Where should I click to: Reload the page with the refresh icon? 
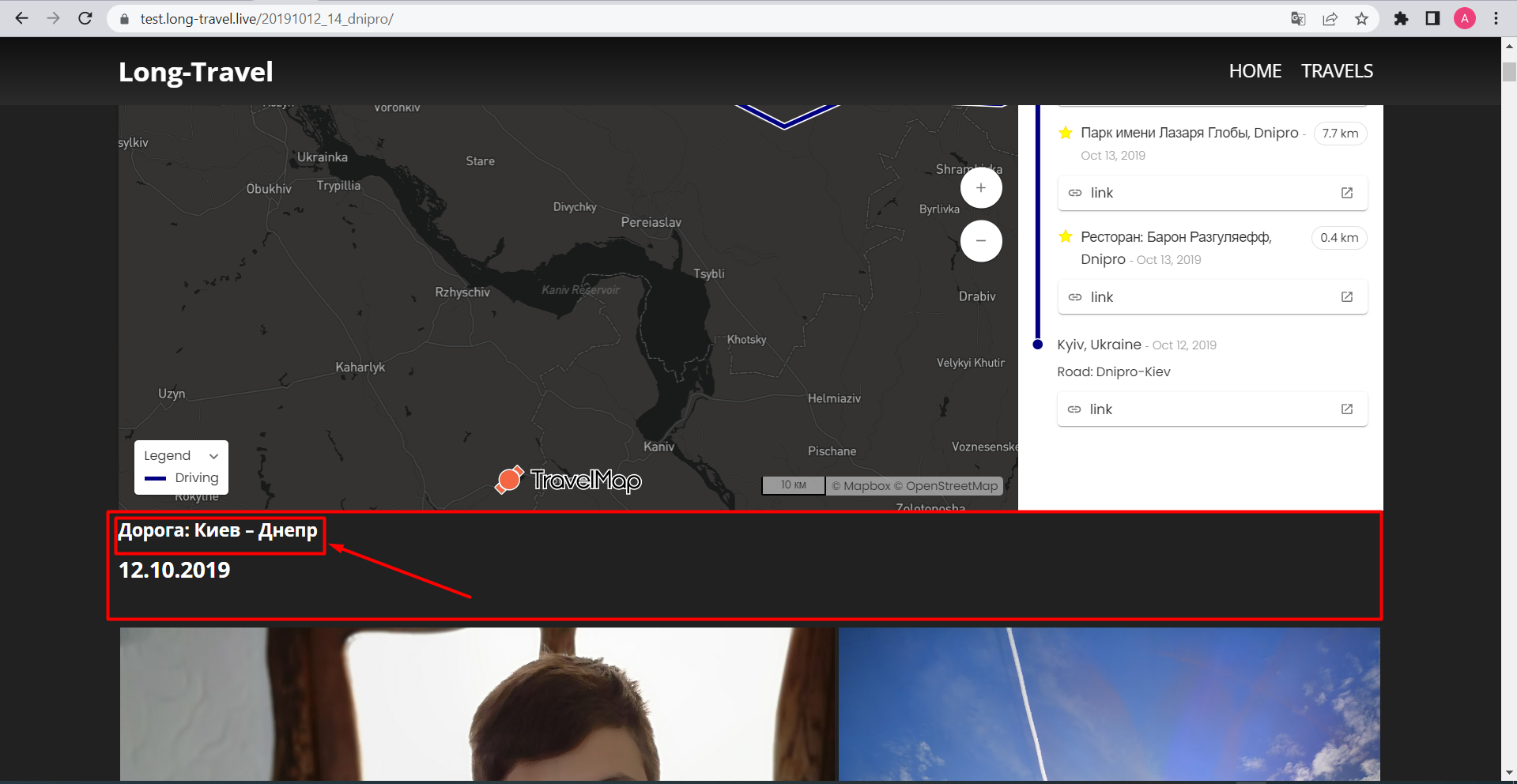[x=85, y=18]
